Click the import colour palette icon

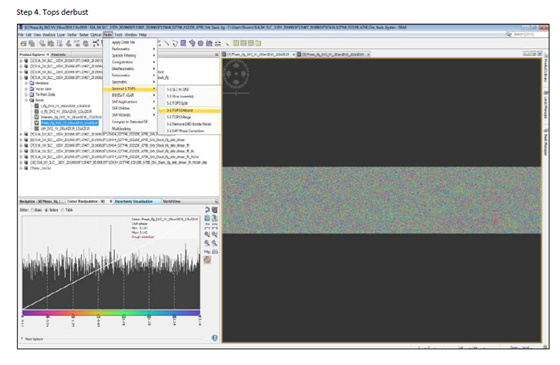point(207,218)
